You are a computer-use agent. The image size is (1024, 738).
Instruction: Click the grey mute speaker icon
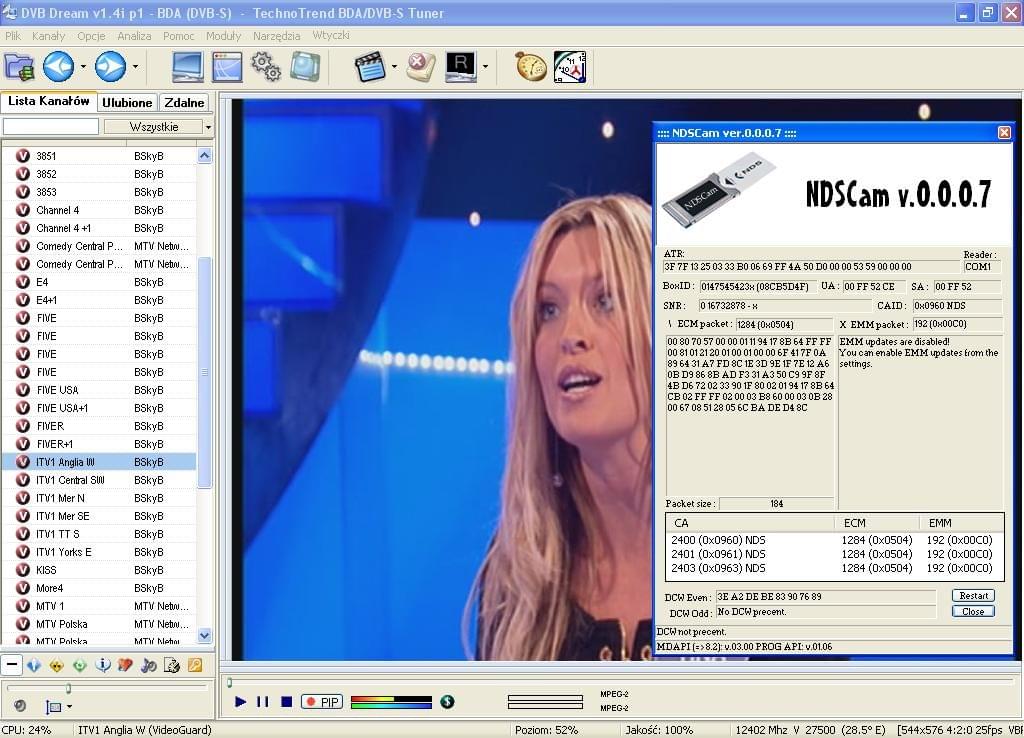pos(20,705)
